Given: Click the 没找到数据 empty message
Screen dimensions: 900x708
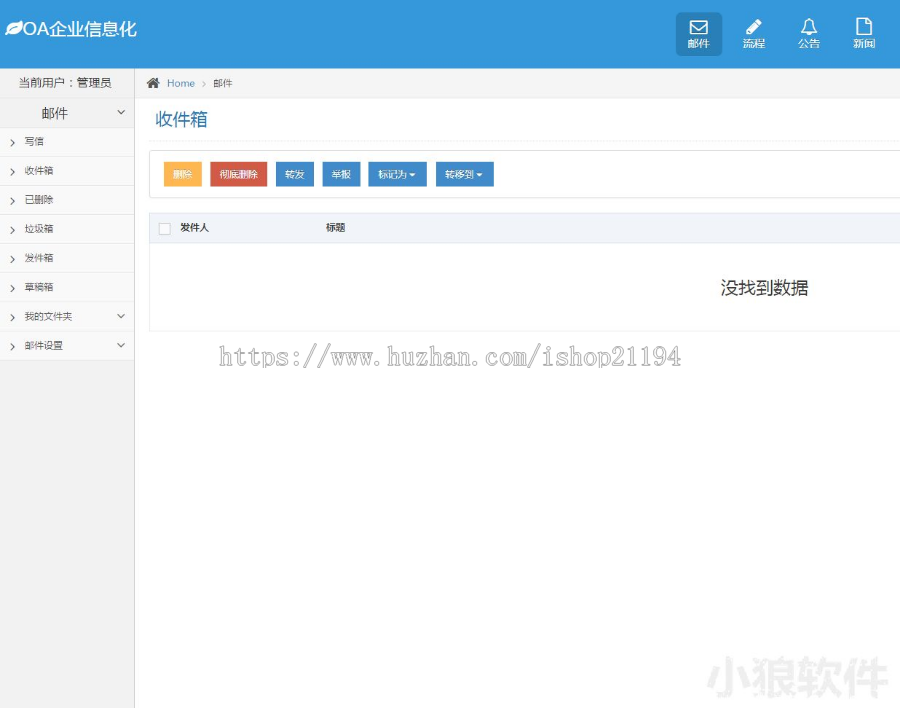Looking at the screenshot, I should (x=765, y=288).
